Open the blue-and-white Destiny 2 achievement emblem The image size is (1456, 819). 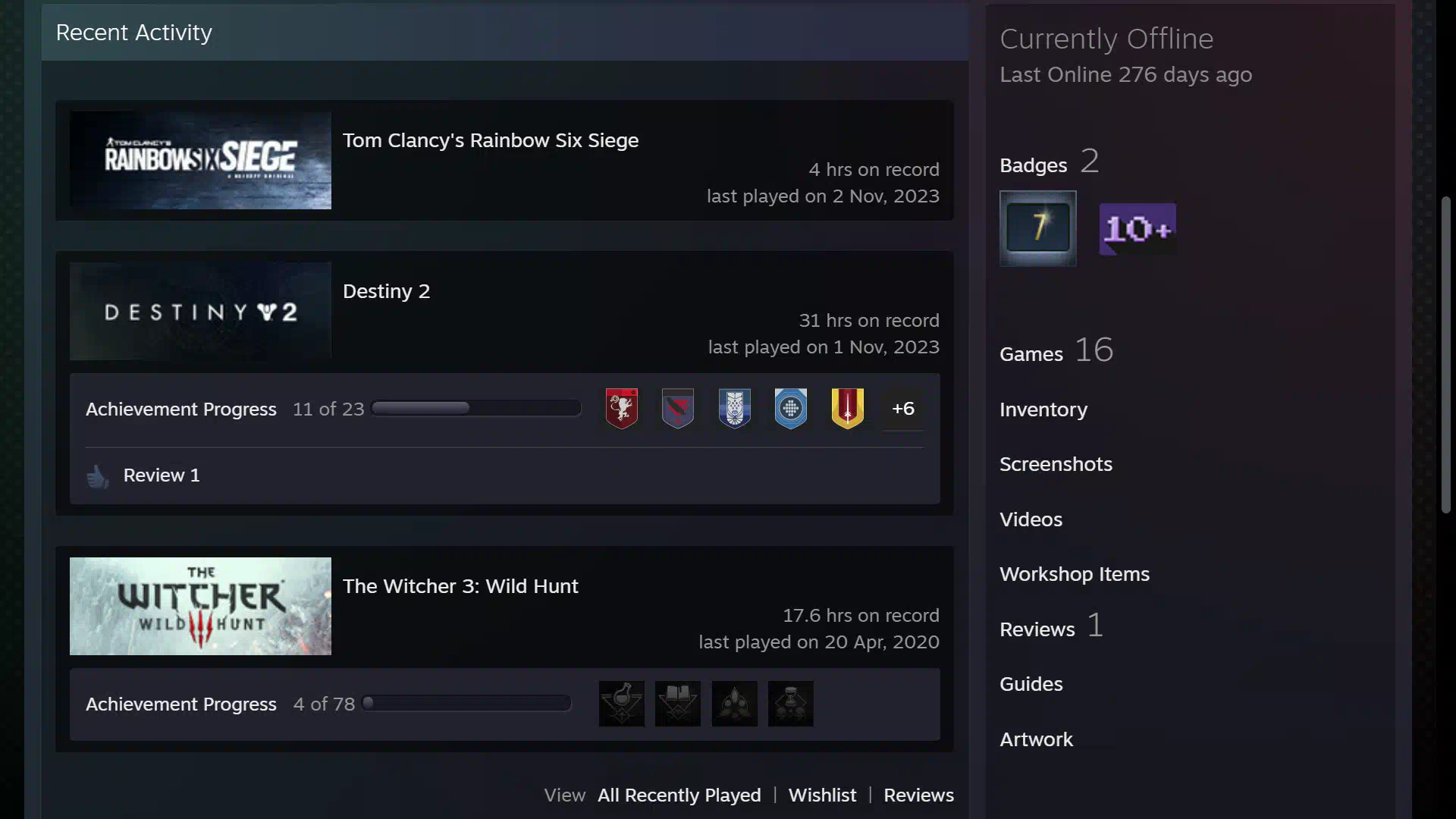pos(734,409)
